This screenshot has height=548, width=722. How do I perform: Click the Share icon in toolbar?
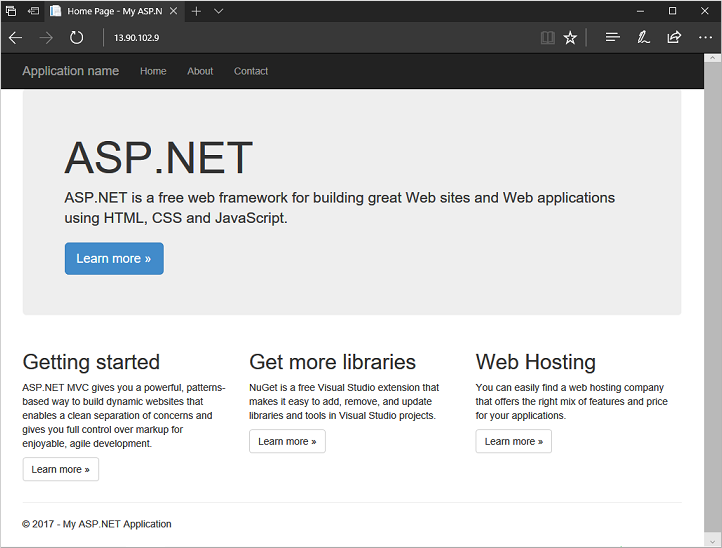pyautogui.click(x=674, y=37)
